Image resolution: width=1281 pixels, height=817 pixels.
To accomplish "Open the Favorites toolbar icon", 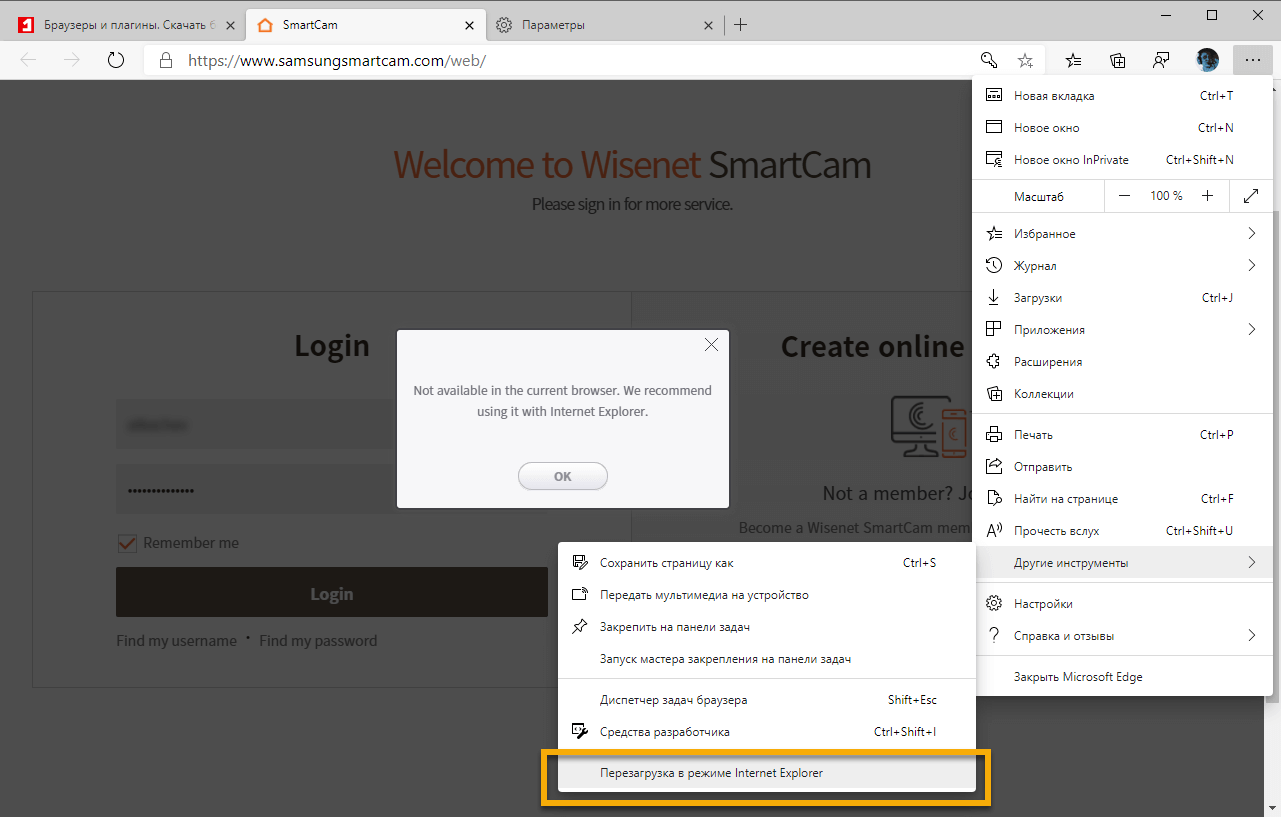I will pyautogui.click(x=1074, y=60).
